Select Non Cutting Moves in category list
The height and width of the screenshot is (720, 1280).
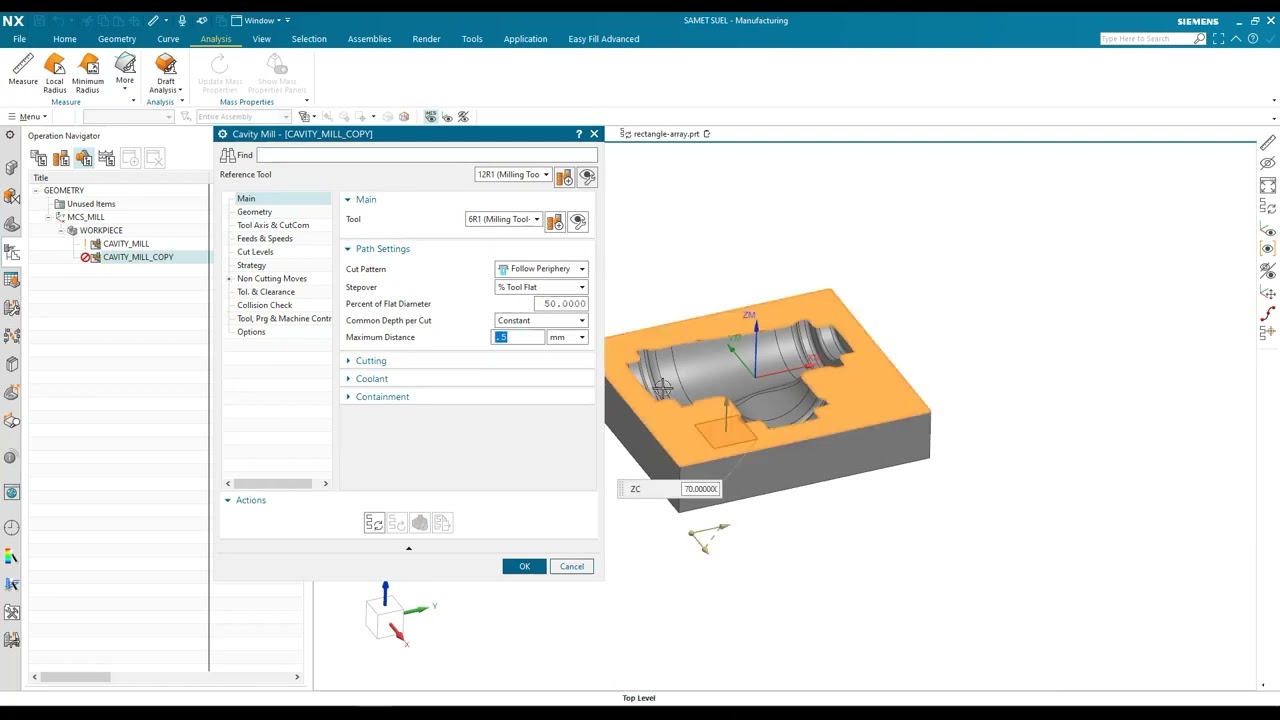point(272,279)
